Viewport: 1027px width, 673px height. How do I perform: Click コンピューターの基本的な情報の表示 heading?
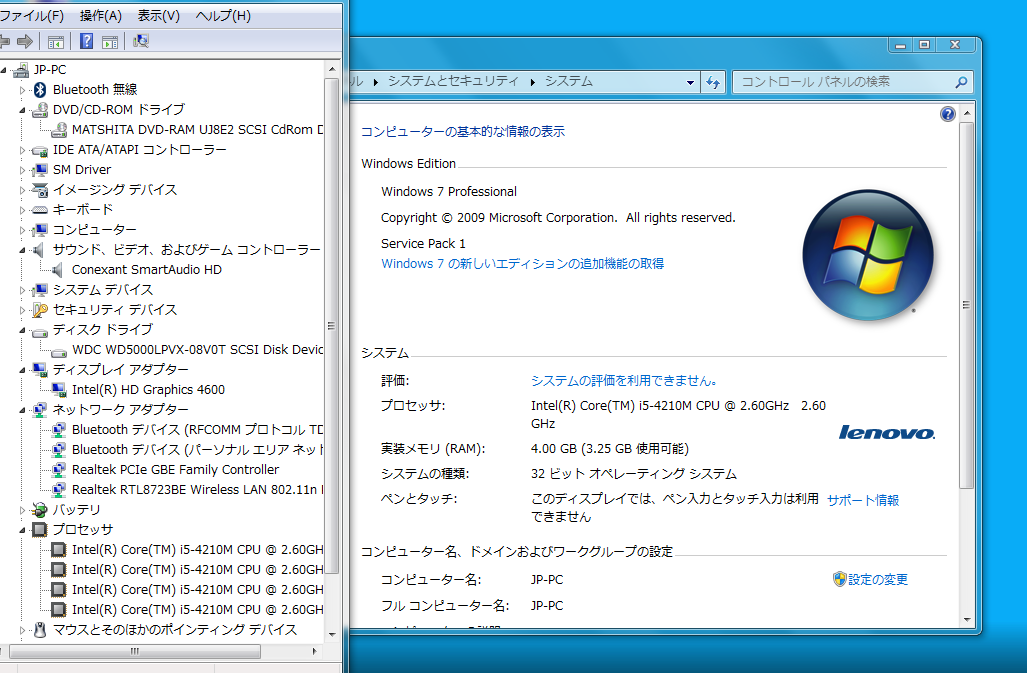click(462, 132)
